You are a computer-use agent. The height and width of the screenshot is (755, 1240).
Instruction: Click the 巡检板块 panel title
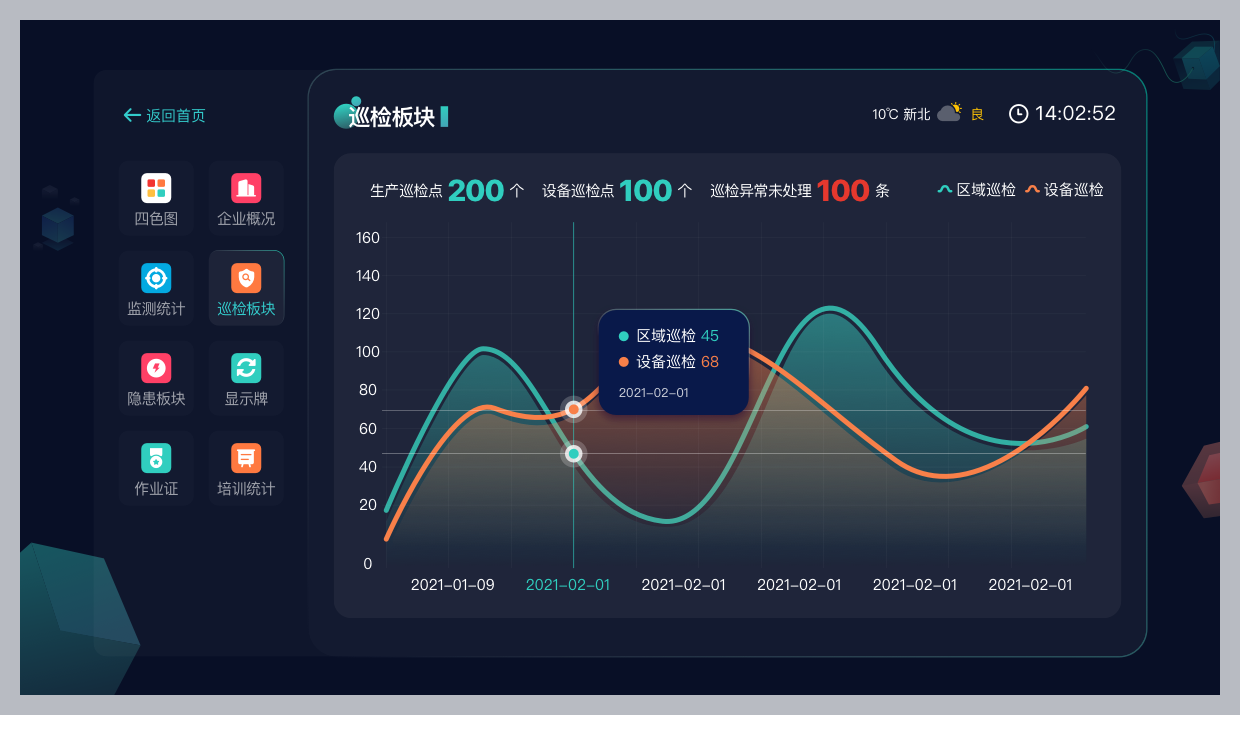(x=391, y=117)
